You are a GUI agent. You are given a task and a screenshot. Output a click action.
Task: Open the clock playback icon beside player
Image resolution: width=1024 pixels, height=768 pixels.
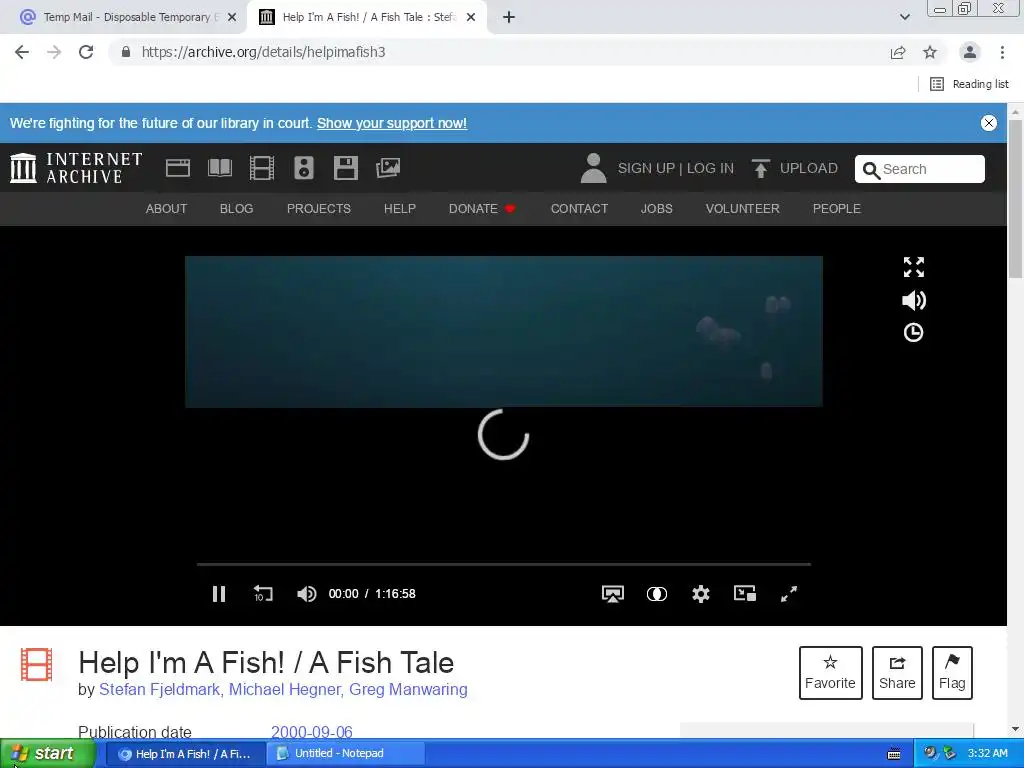pyautogui.click(x=913, y=333)
